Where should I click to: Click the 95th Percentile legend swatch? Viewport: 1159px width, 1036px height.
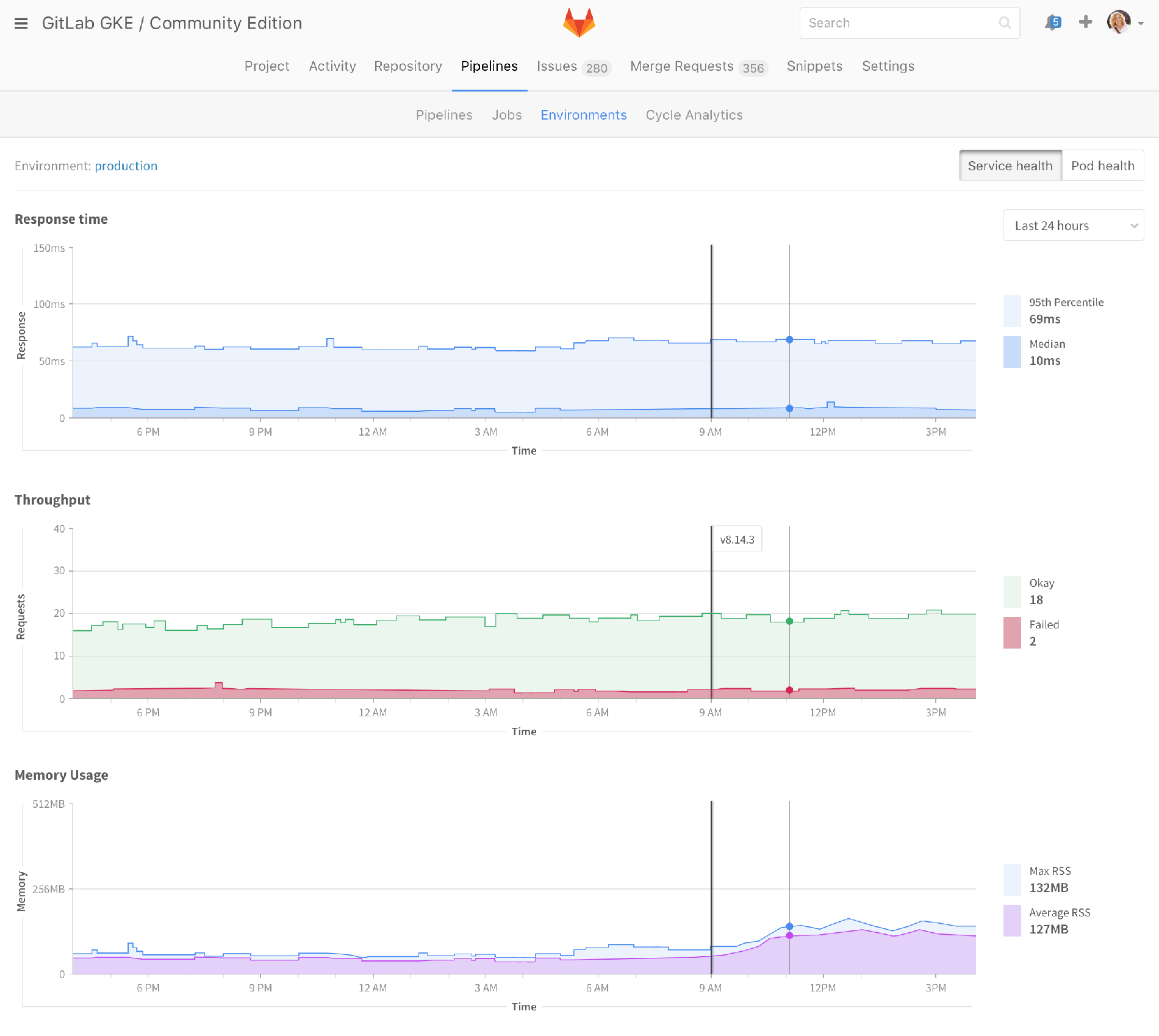point(1012,311)
